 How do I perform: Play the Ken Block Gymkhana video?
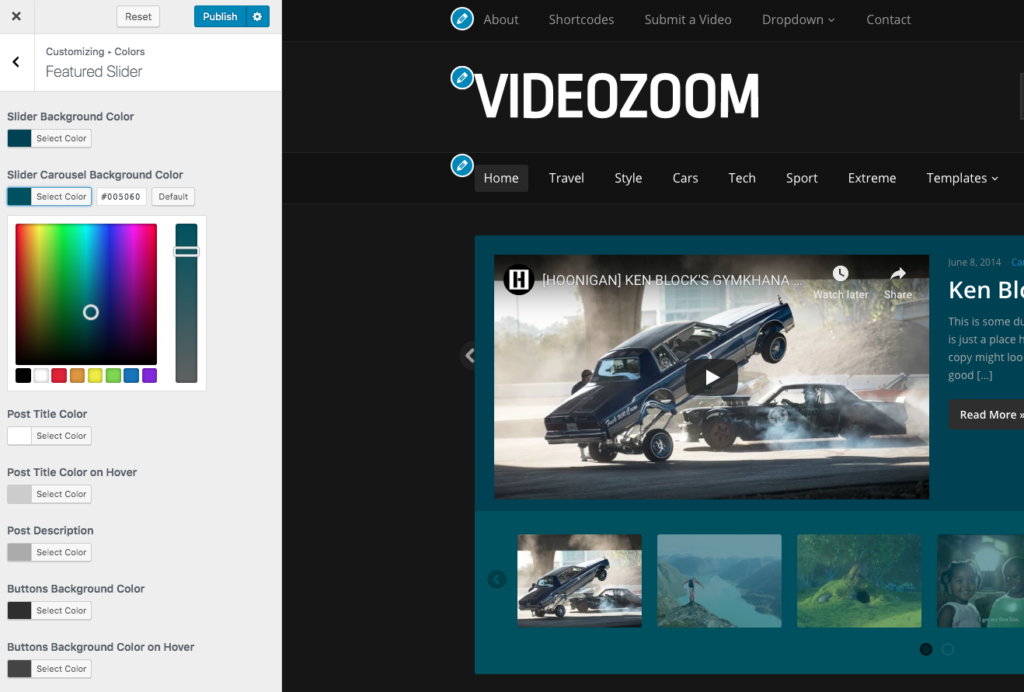[711, 377]
